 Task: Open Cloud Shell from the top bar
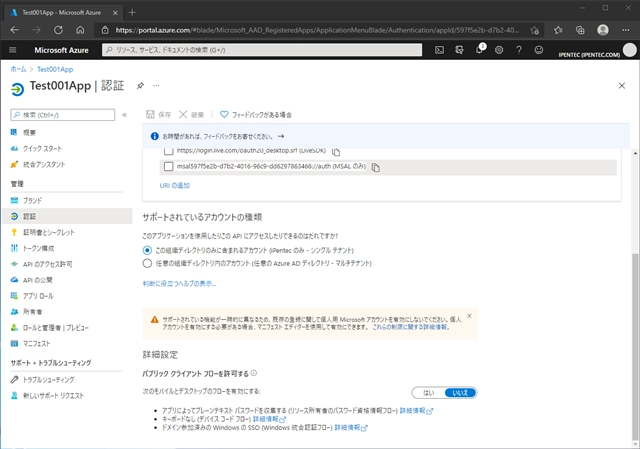439,50
